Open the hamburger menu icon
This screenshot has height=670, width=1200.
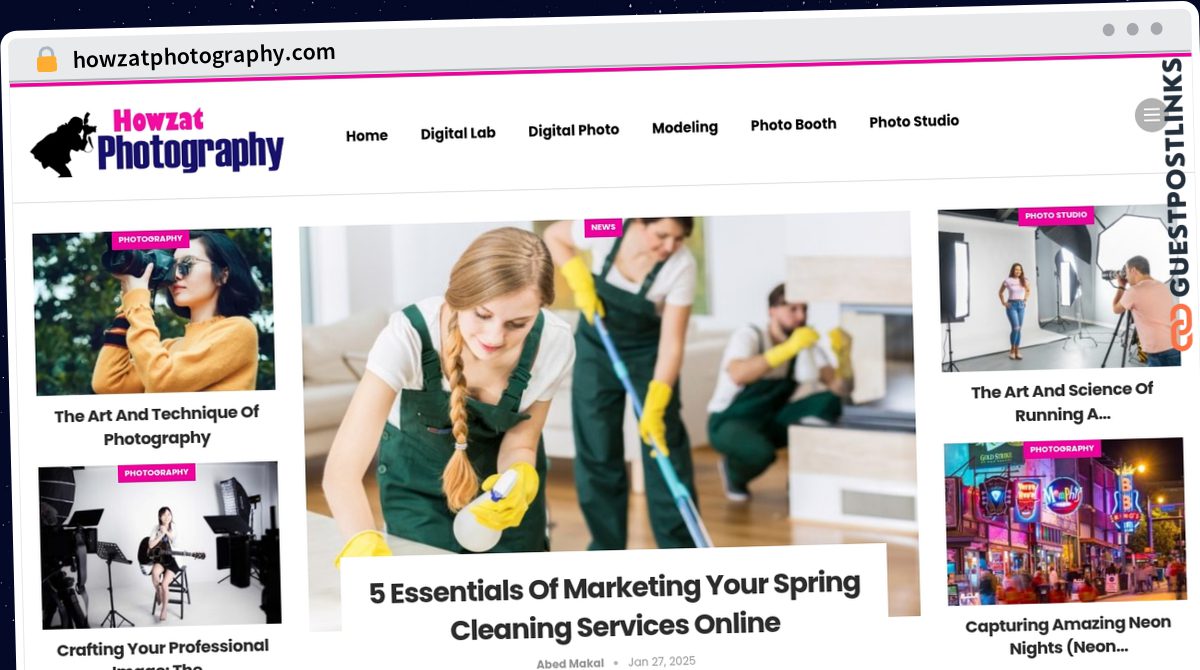pyautogui.click(x=1151, y=115)
